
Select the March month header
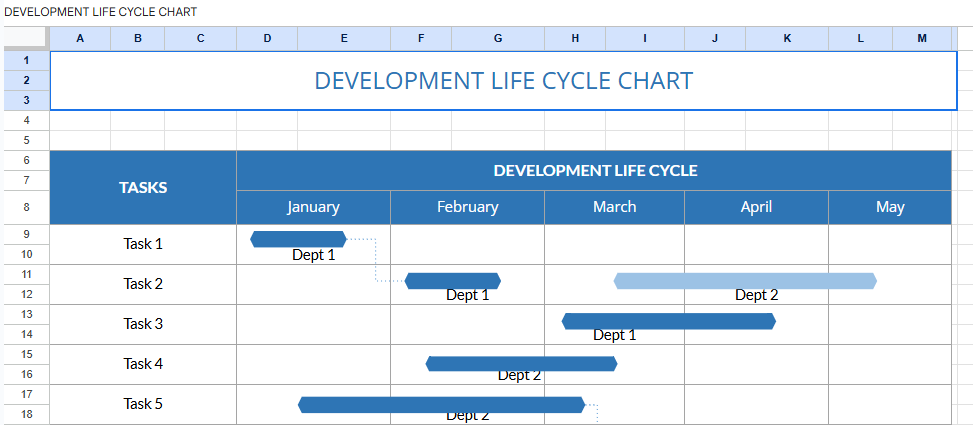[x=614, y=207]
